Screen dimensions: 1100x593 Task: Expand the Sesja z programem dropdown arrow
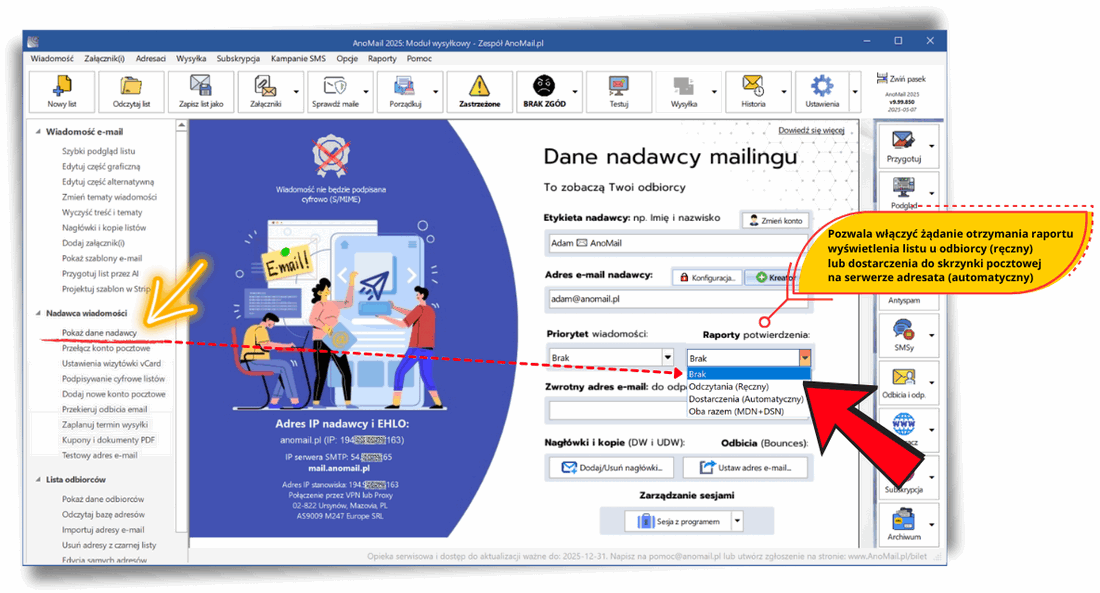point(737,521)
